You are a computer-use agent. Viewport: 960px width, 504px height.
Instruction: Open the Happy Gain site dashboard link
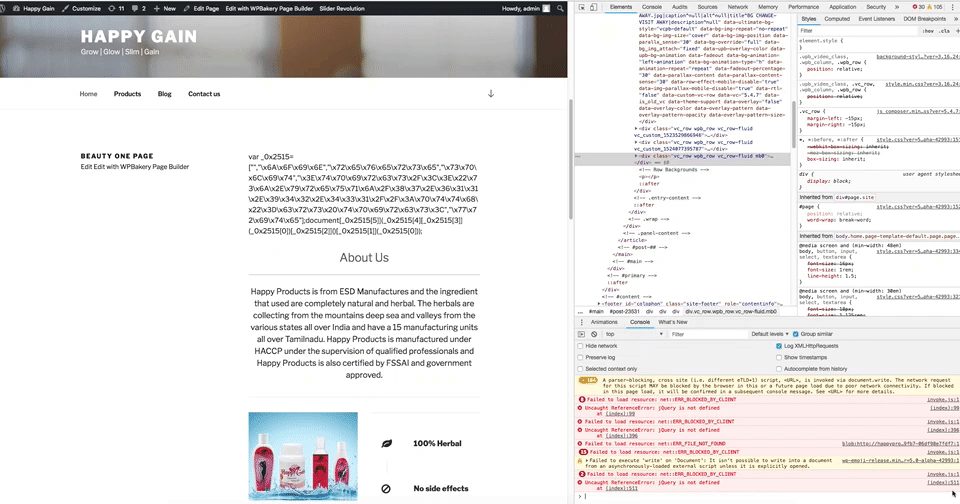(34, 9)
